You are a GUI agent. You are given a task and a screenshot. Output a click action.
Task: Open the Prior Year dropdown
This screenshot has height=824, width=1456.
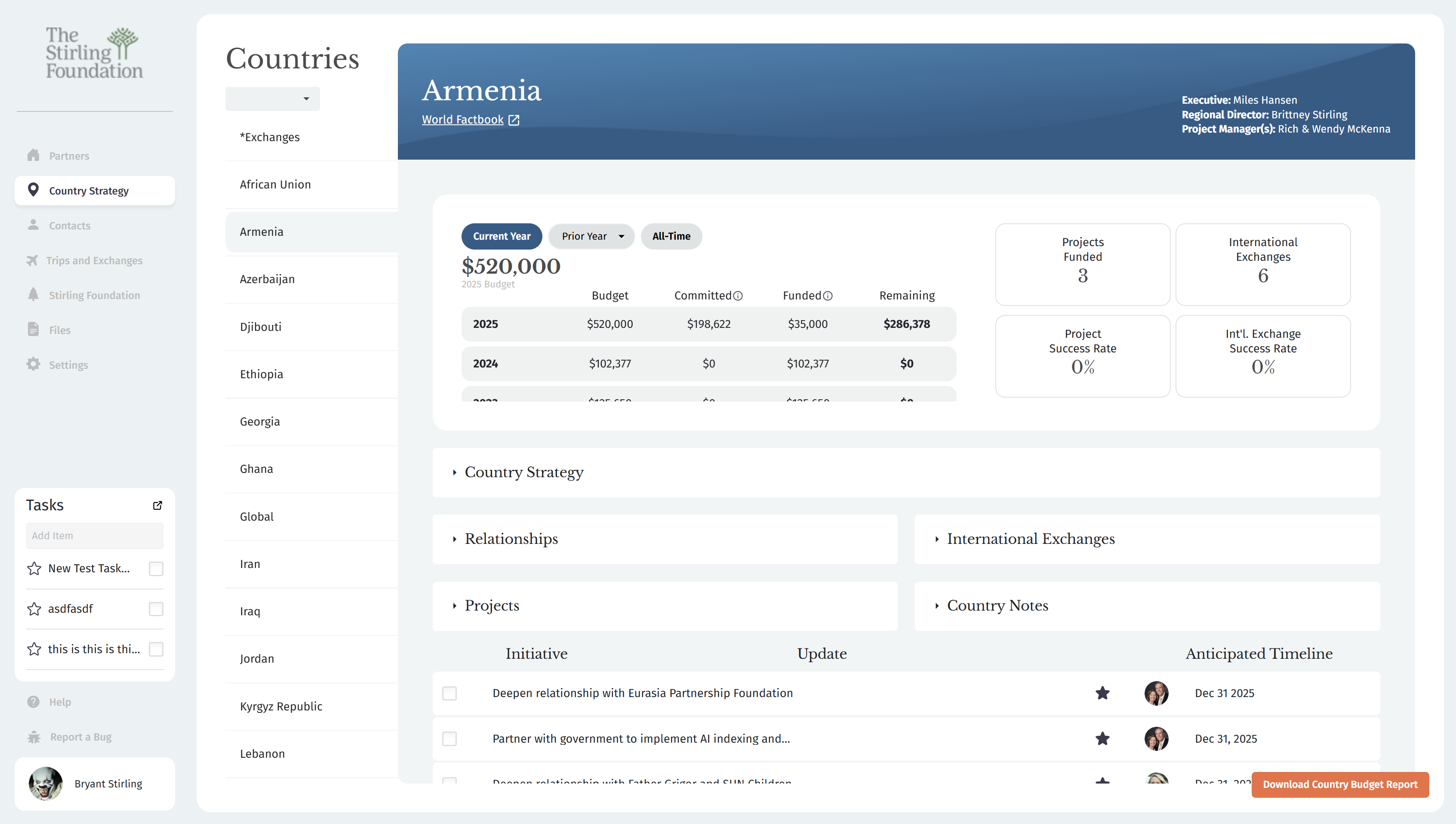point(592,237)
